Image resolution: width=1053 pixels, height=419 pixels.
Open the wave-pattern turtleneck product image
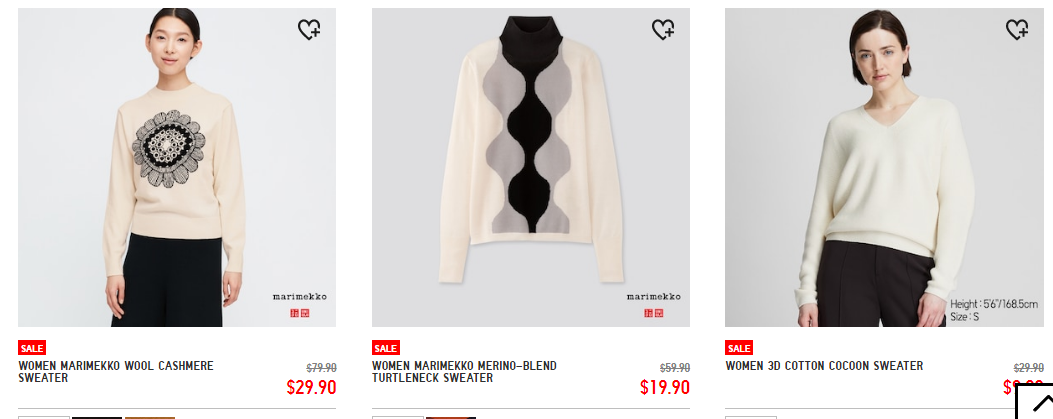click(531, 167)
